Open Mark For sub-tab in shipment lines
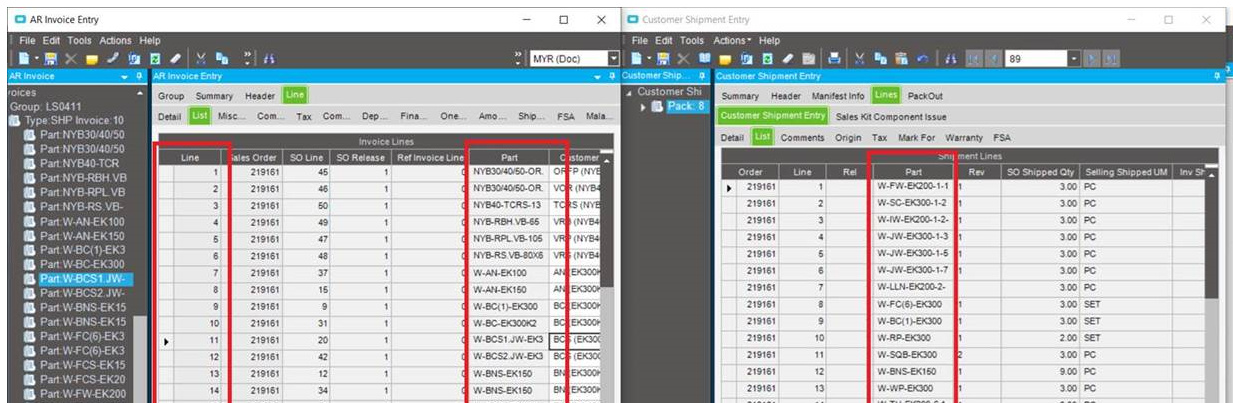The image size is (1233, 403). click(916, 137)
